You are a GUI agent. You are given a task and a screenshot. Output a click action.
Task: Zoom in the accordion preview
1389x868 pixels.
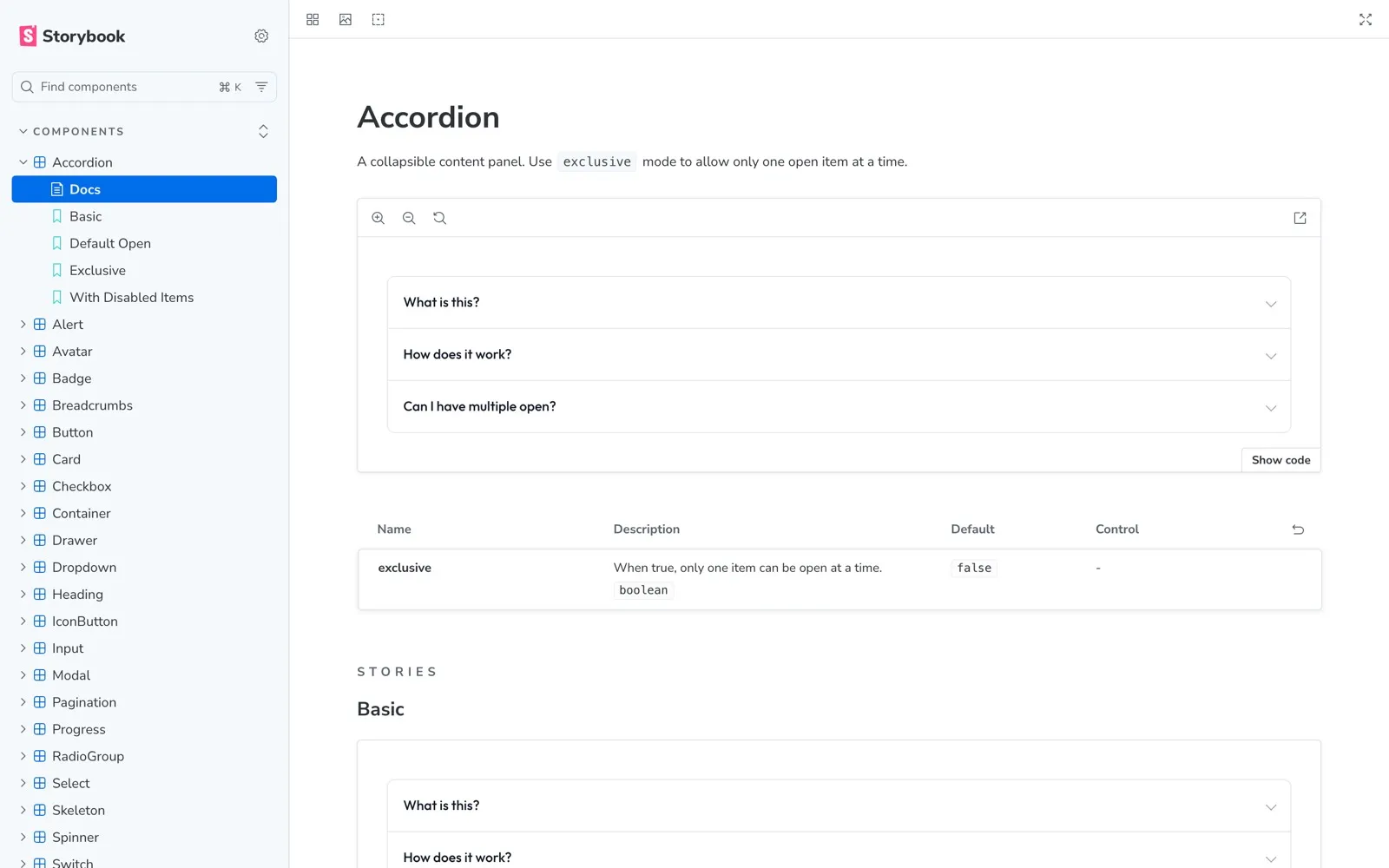(x=379, y=218)
